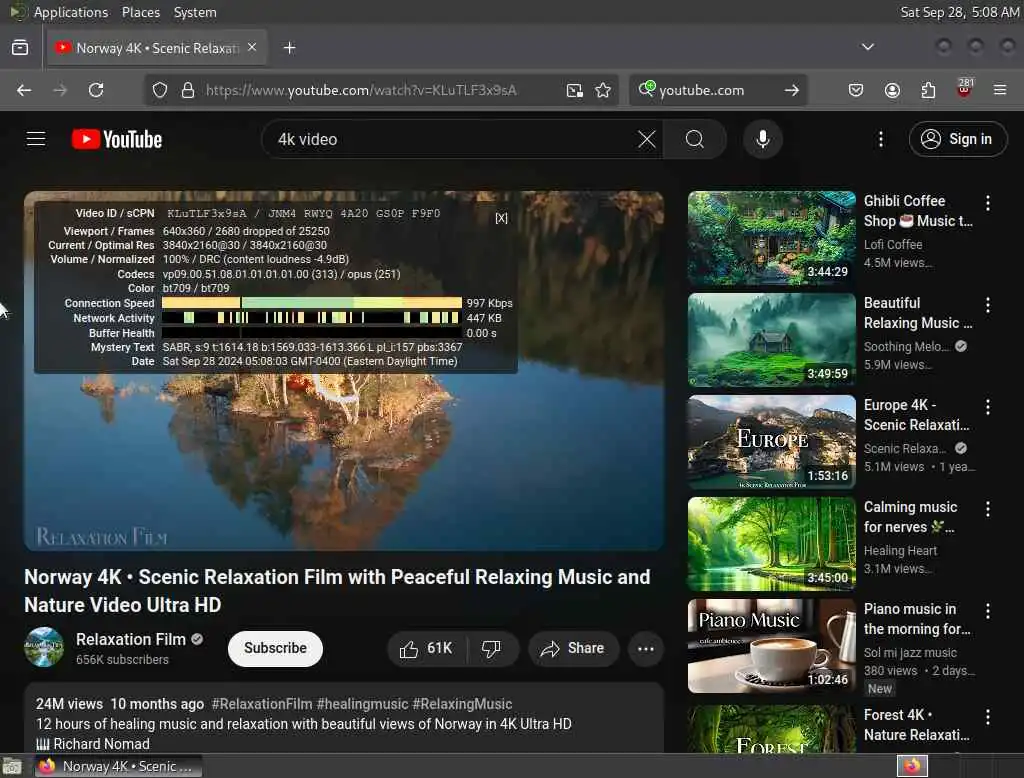View site security padlock info

188,90
